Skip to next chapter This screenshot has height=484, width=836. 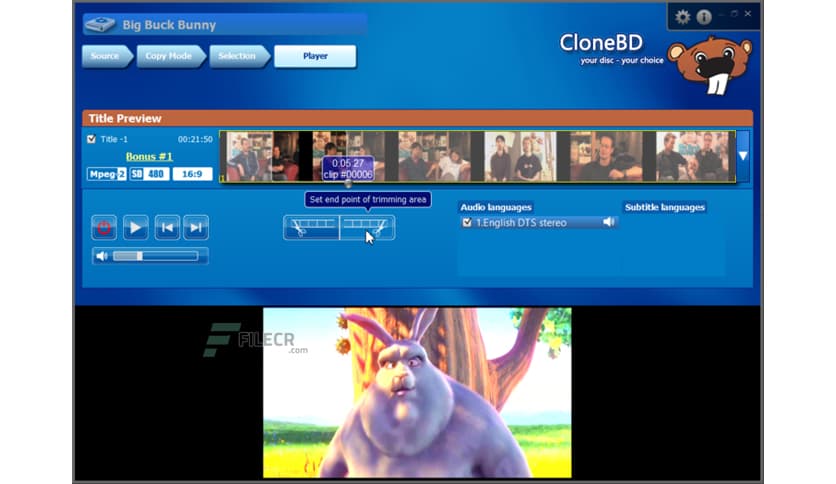[196, 228]
